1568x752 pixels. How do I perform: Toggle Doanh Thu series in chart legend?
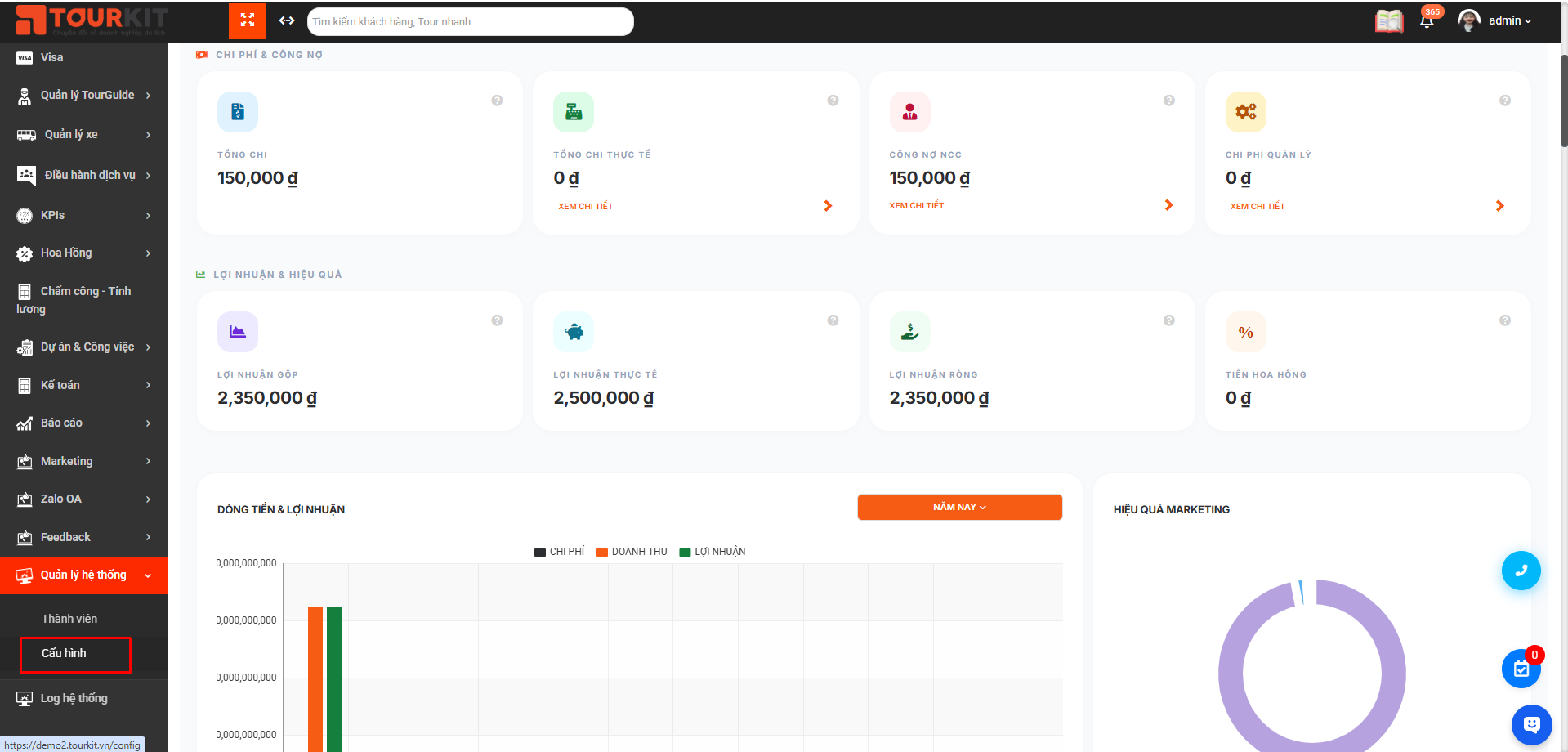[x=632, y=552]
